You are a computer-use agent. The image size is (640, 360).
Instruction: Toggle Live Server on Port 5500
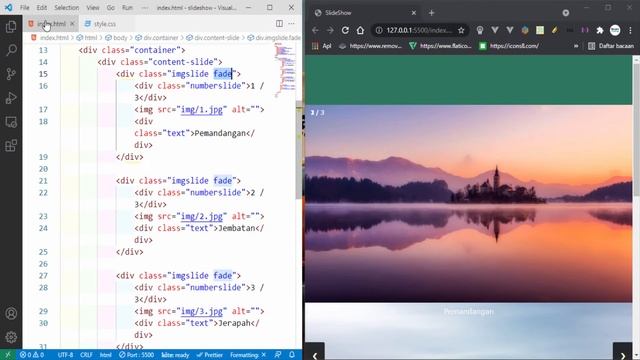pos(136,355)
